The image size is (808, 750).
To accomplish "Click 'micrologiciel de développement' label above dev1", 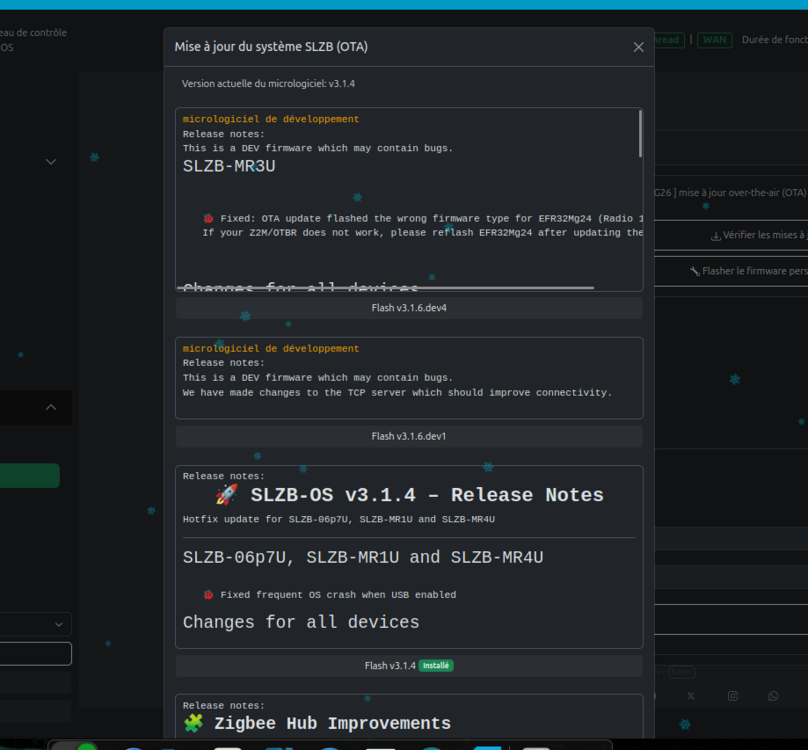I will pos(271,348).
